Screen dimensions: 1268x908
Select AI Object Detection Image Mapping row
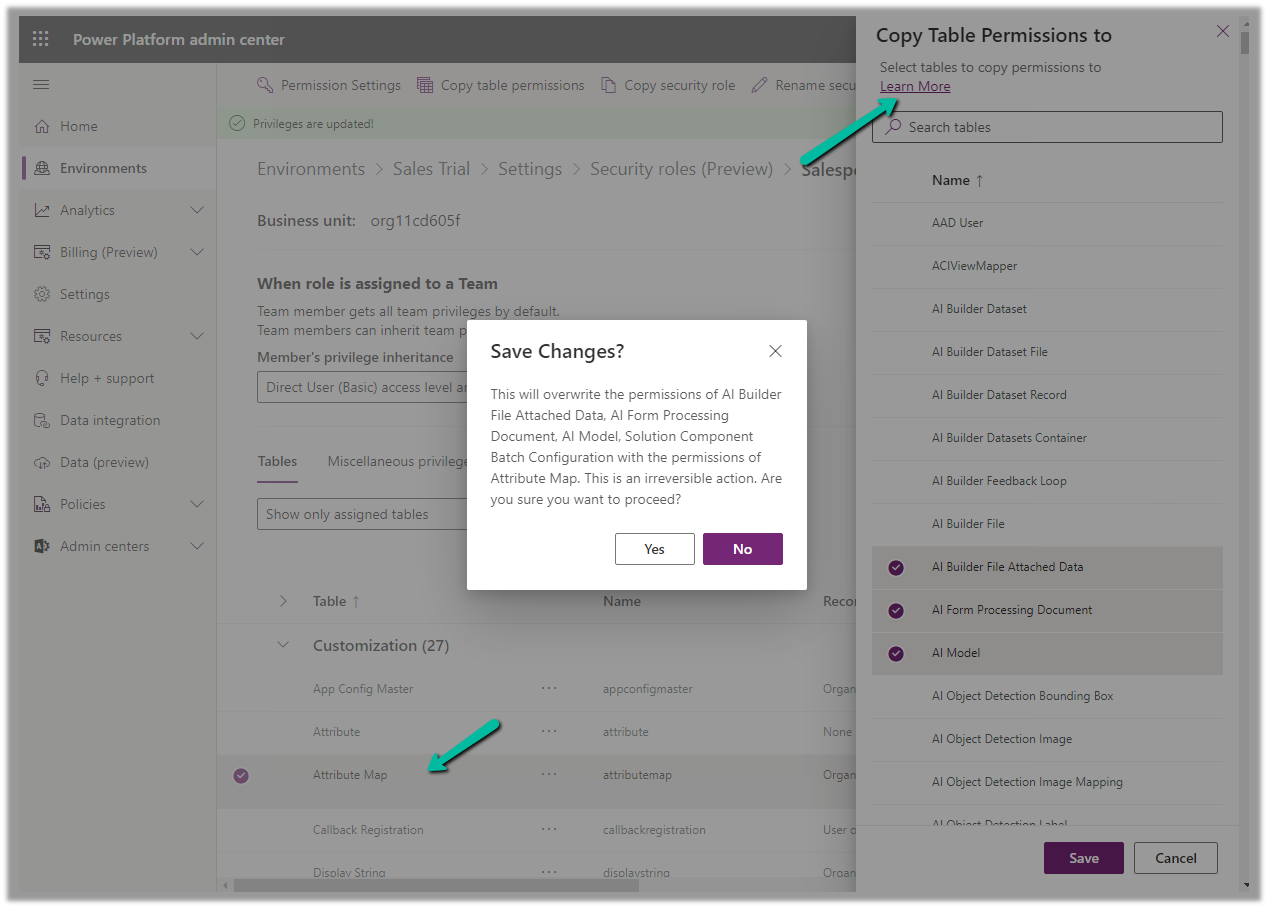point(1047,782)
